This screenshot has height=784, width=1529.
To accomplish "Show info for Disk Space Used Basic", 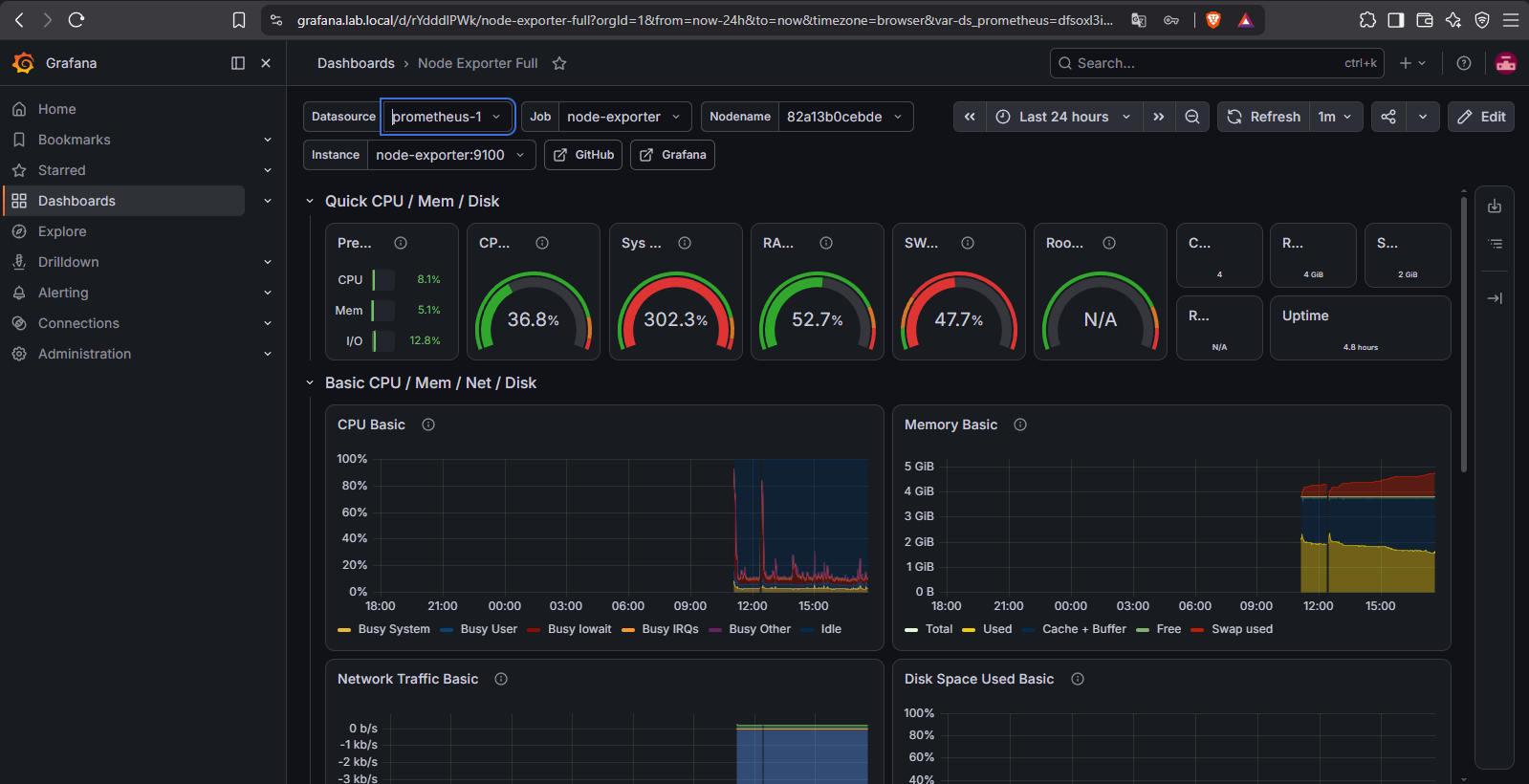I will [x=1078, y=679].
